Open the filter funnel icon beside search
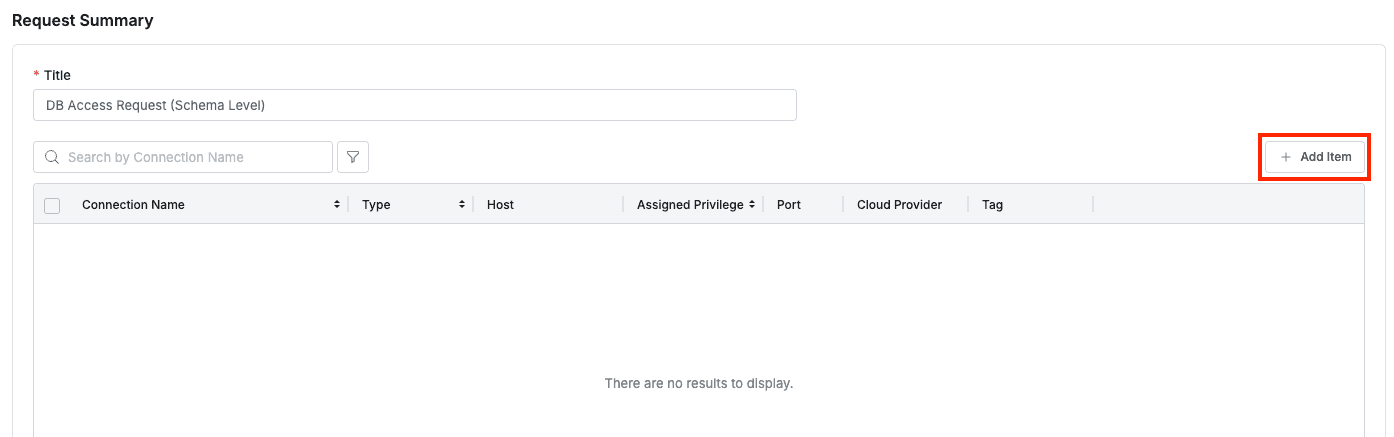This screenshot has height=437, width=1394. [353, 157]
